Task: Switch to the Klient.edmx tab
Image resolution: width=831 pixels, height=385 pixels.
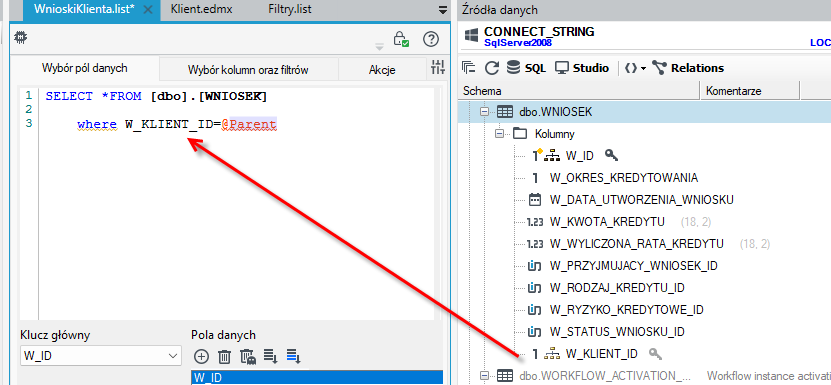Action: pyautogui.click(x=201, y=9)
